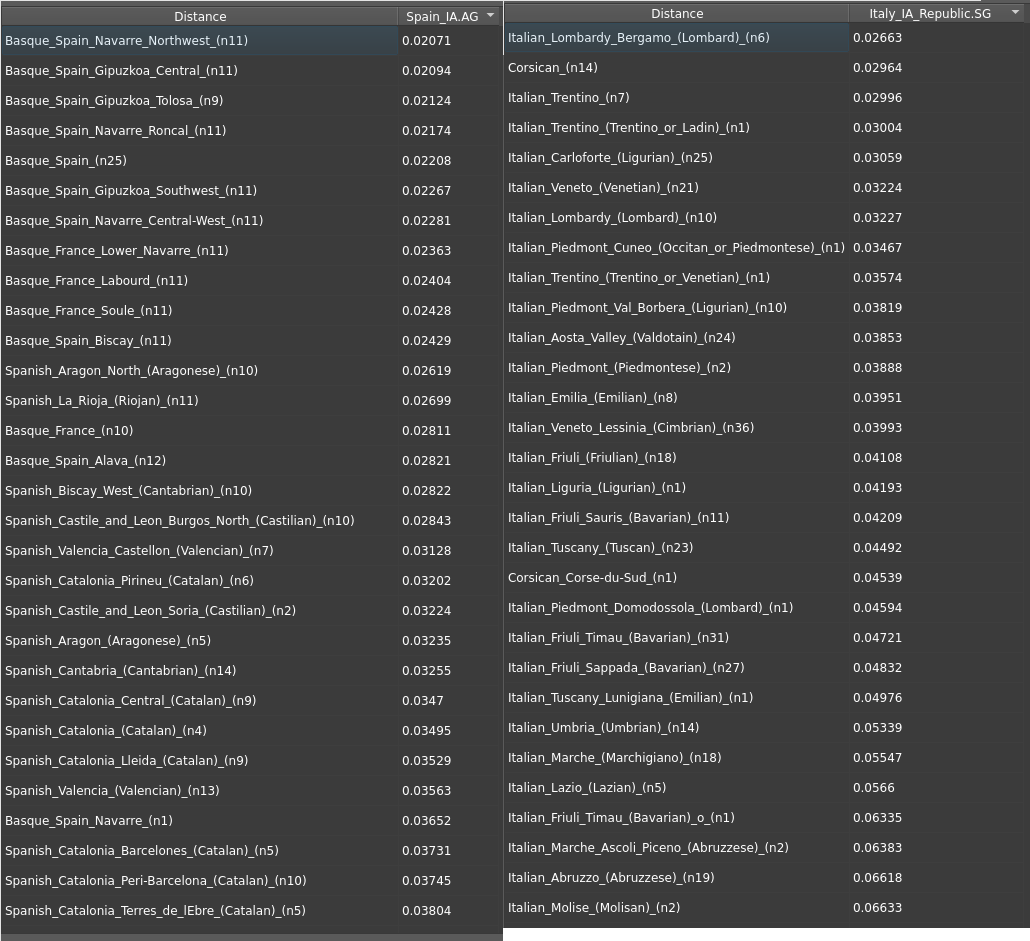
Task: Open the Spain_IA.AG column sort arrow
Action: pyautogui.click(x=490, y=16)
